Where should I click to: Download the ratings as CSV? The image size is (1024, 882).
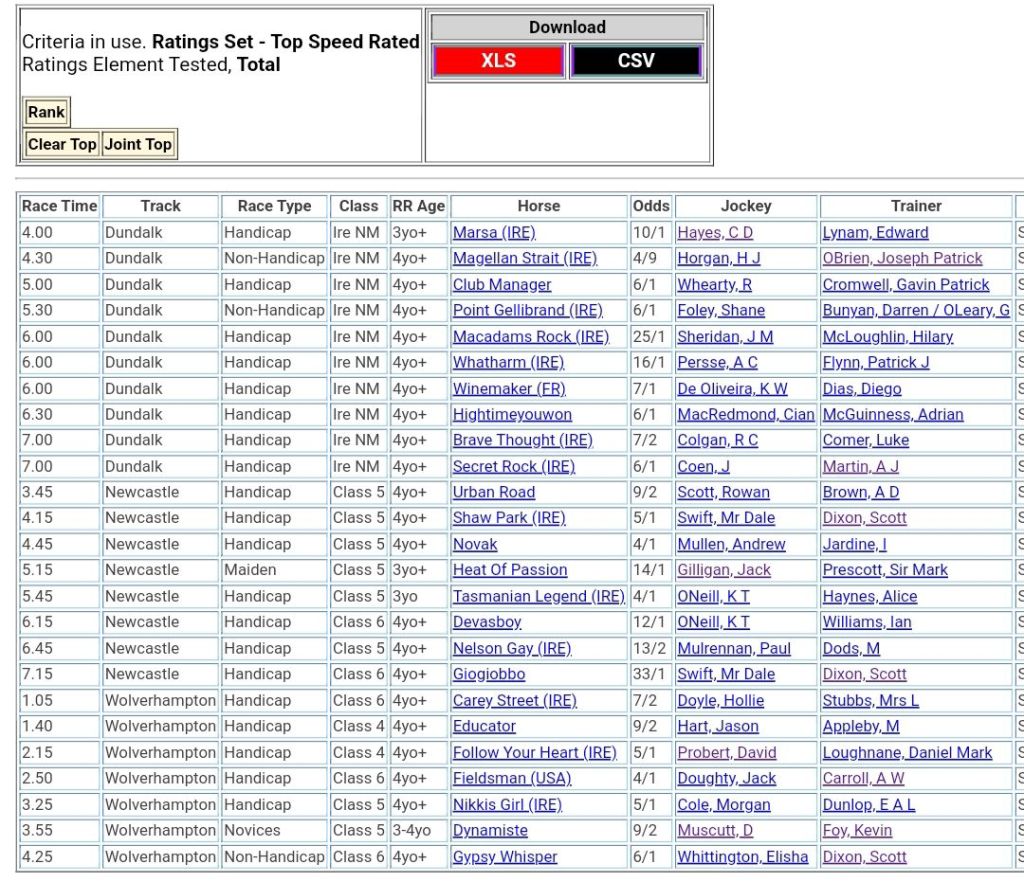[636, 61]
